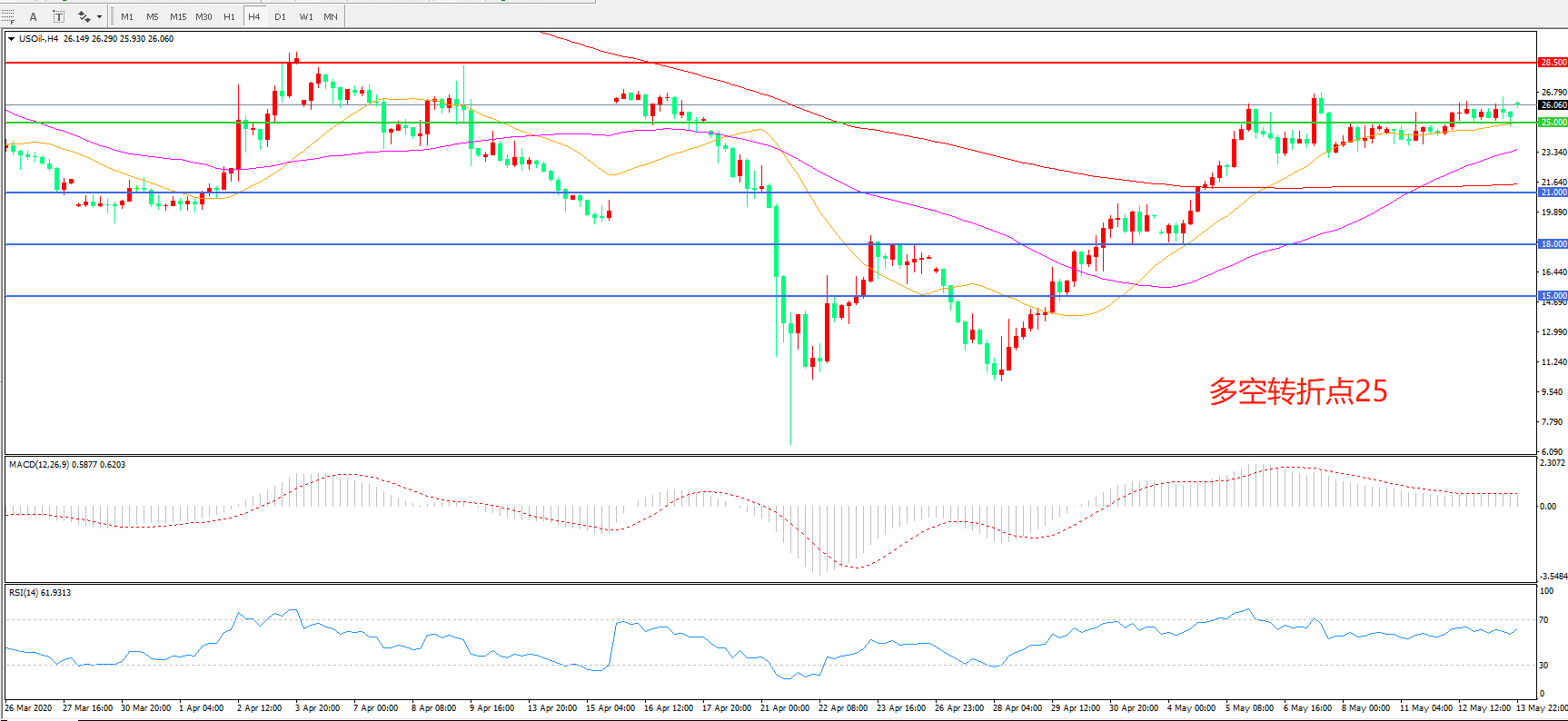Select the Text tool (A) icon

click(x=34, y=16)
